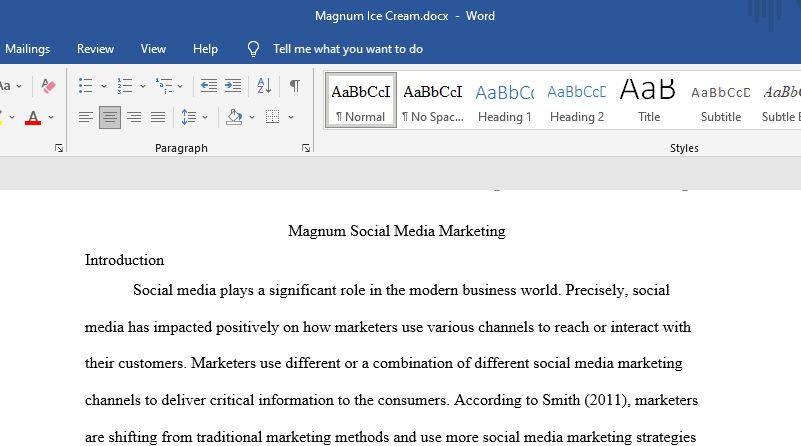The width and height of the screenshot is (801, 446).
Task: Align text right
Action: tap(134, 118)
